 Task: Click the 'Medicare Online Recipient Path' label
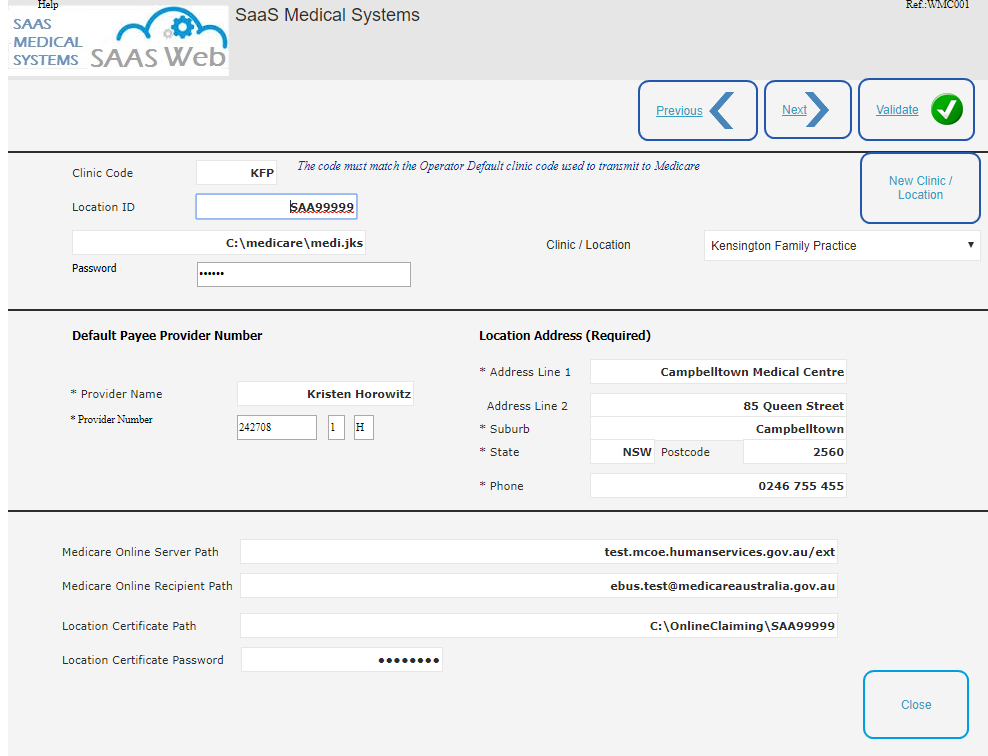[147, 587]
